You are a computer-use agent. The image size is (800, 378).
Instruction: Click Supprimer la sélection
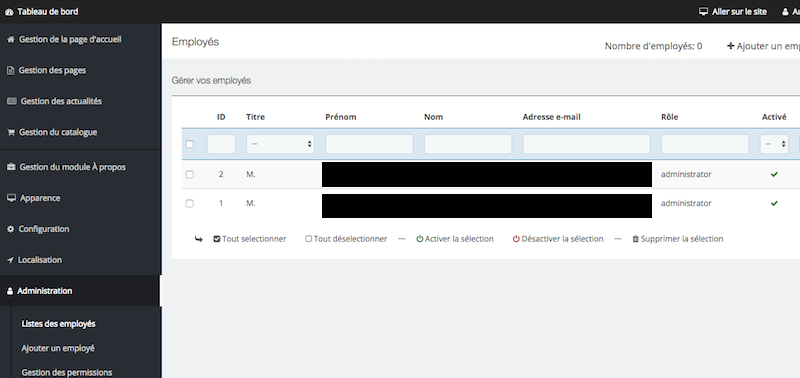[682, 239]
